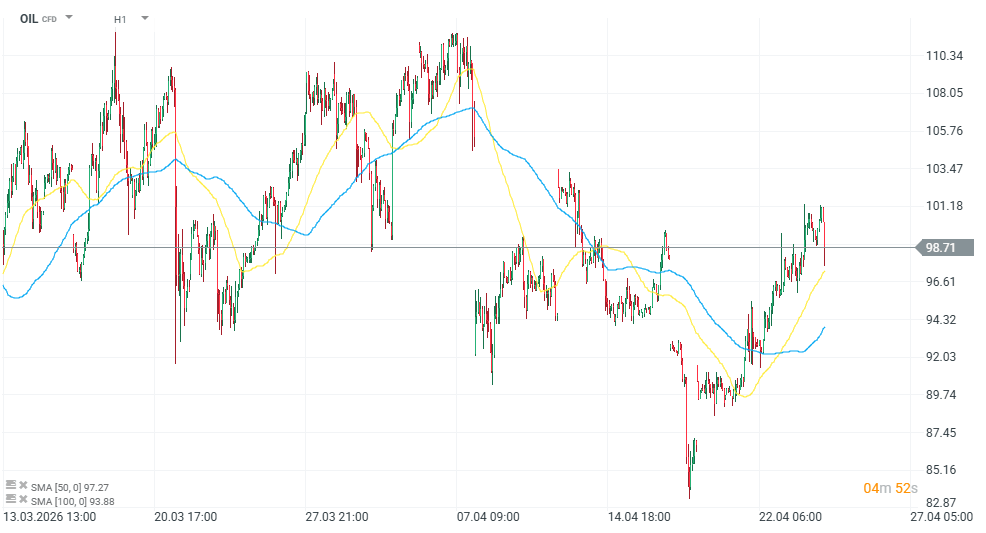Expand the OIL instrument dropdown arrow
The image size is (986, 533).
point(69,18)
